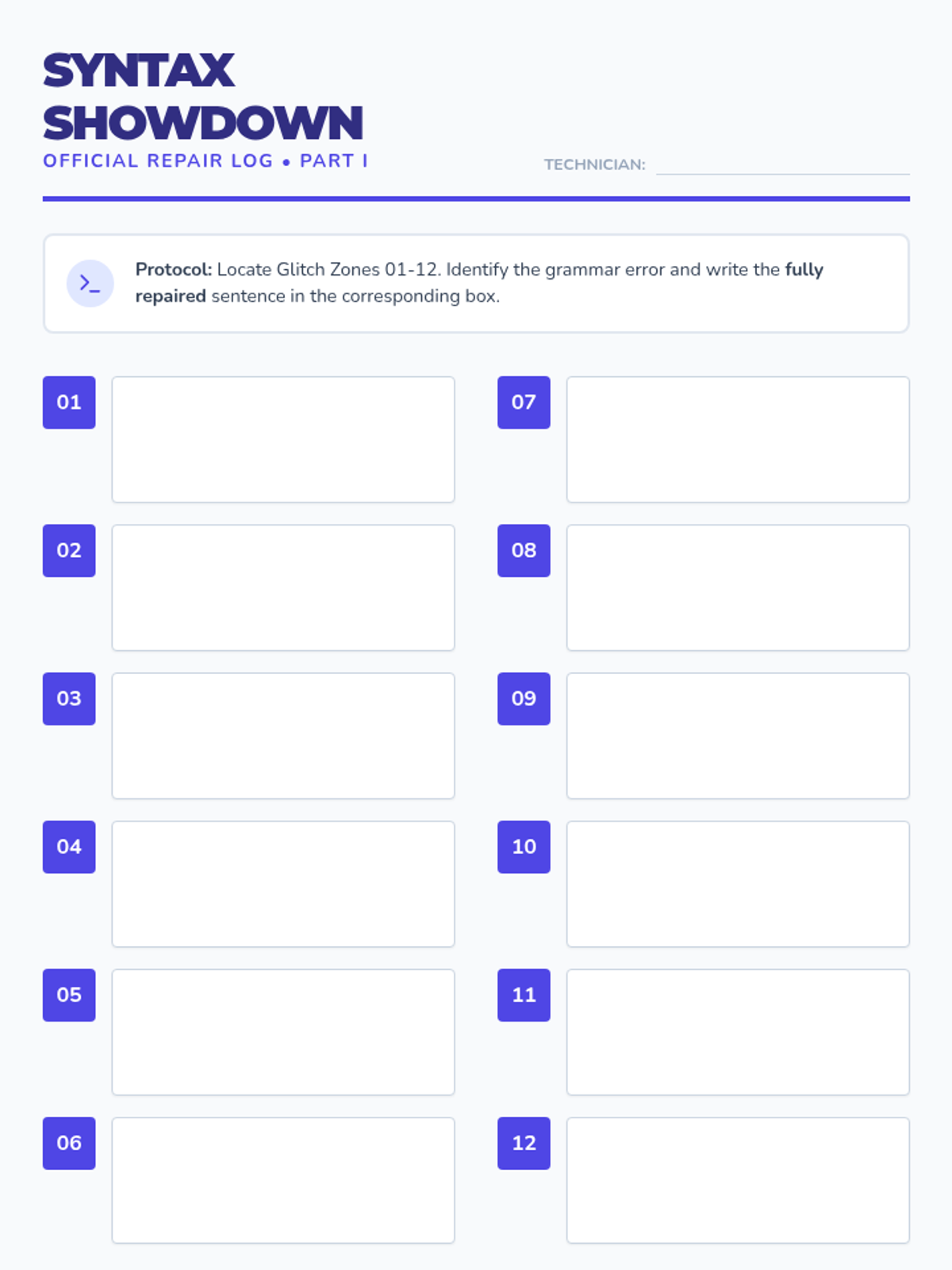
Task: Click the answer box for zone 12
Action: tap(738, 1180)
